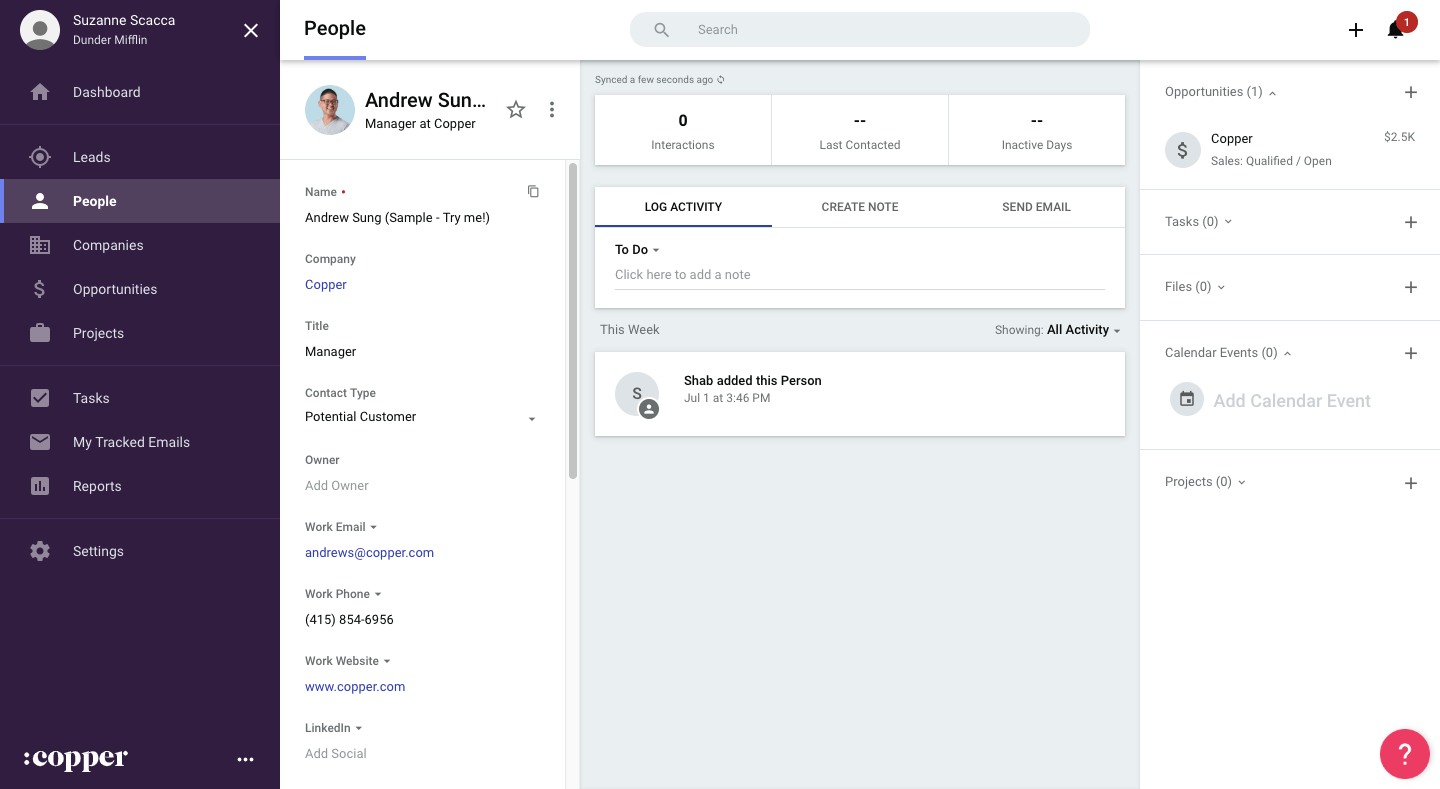Open the Projects briefcase icon
Viewport: 1440px width, 789px height.
[40, 333]
